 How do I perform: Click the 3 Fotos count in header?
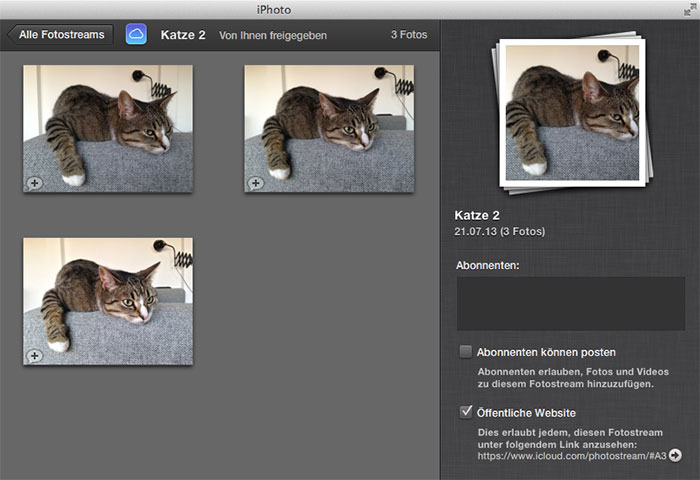click(409, 34)
